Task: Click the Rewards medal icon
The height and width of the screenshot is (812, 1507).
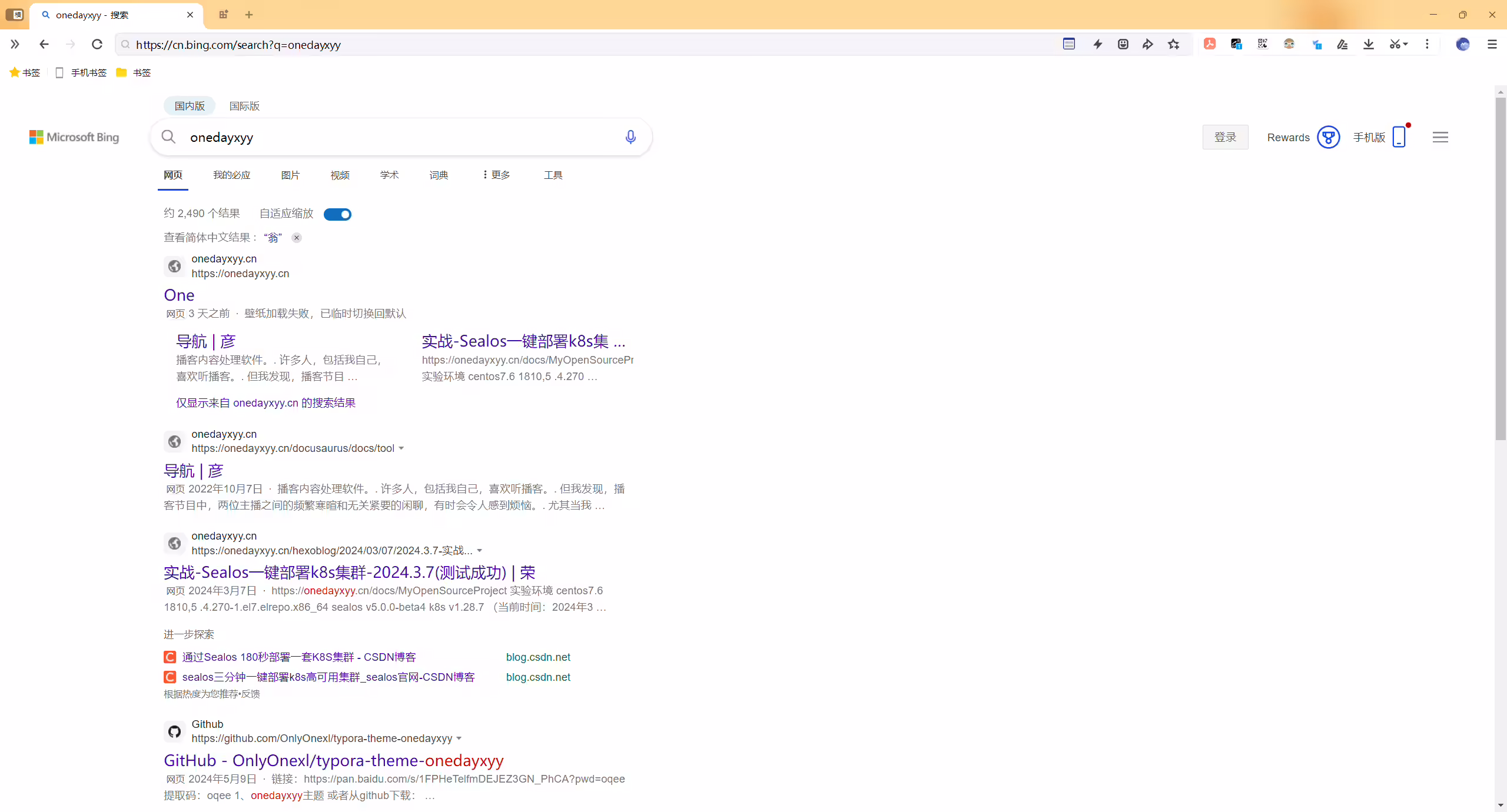Action: (1329, 137)
